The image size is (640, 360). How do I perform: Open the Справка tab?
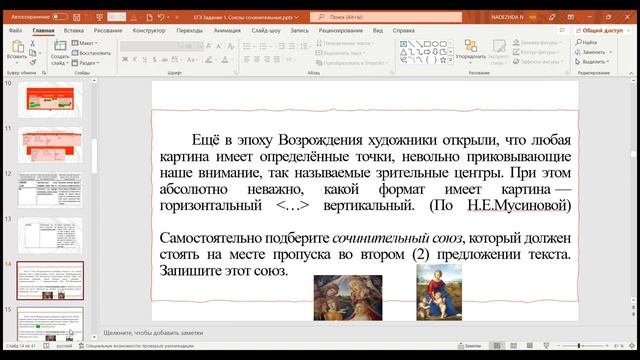click(x=403, y=31)
